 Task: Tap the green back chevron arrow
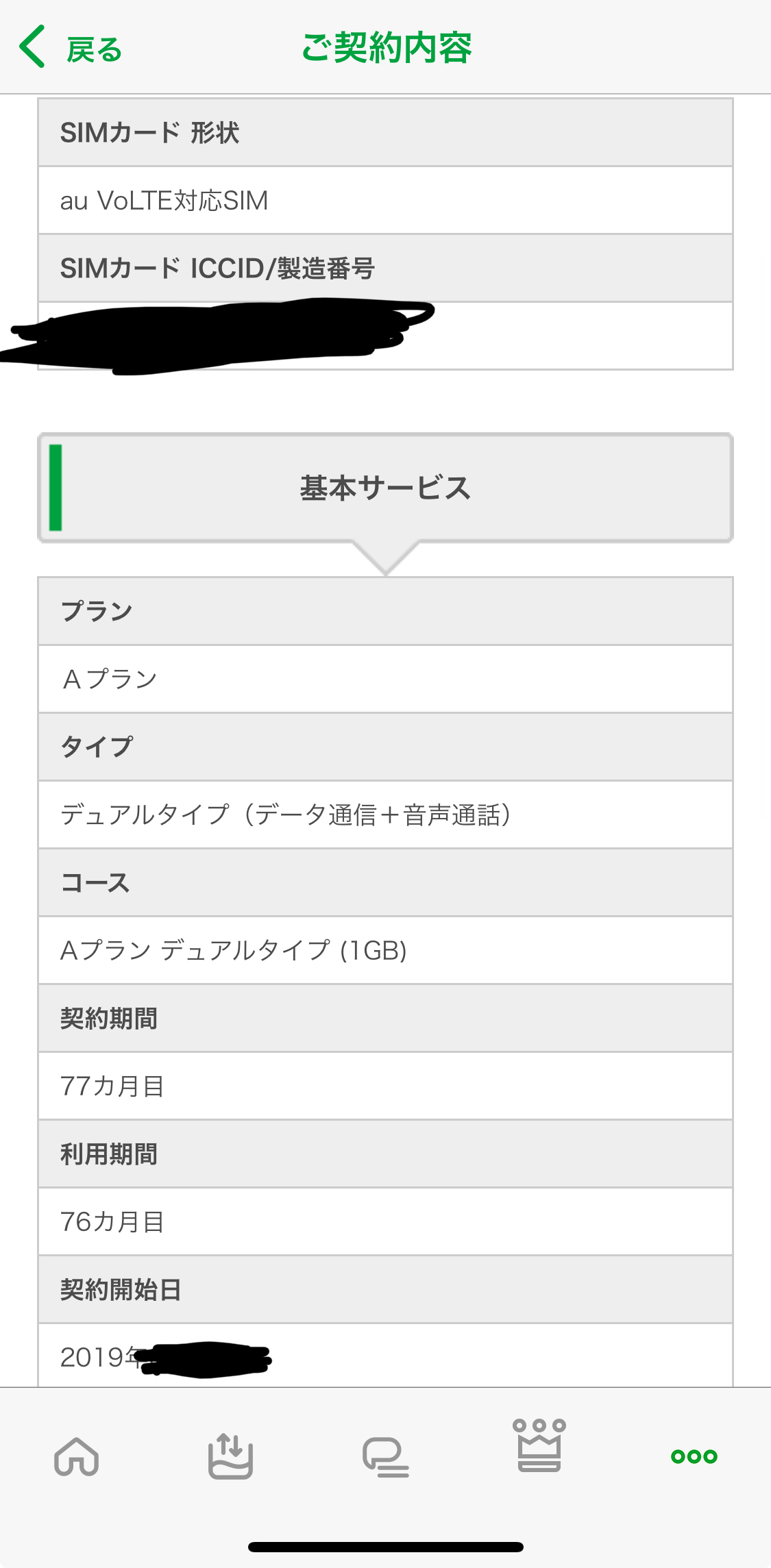tap(32, 47)
